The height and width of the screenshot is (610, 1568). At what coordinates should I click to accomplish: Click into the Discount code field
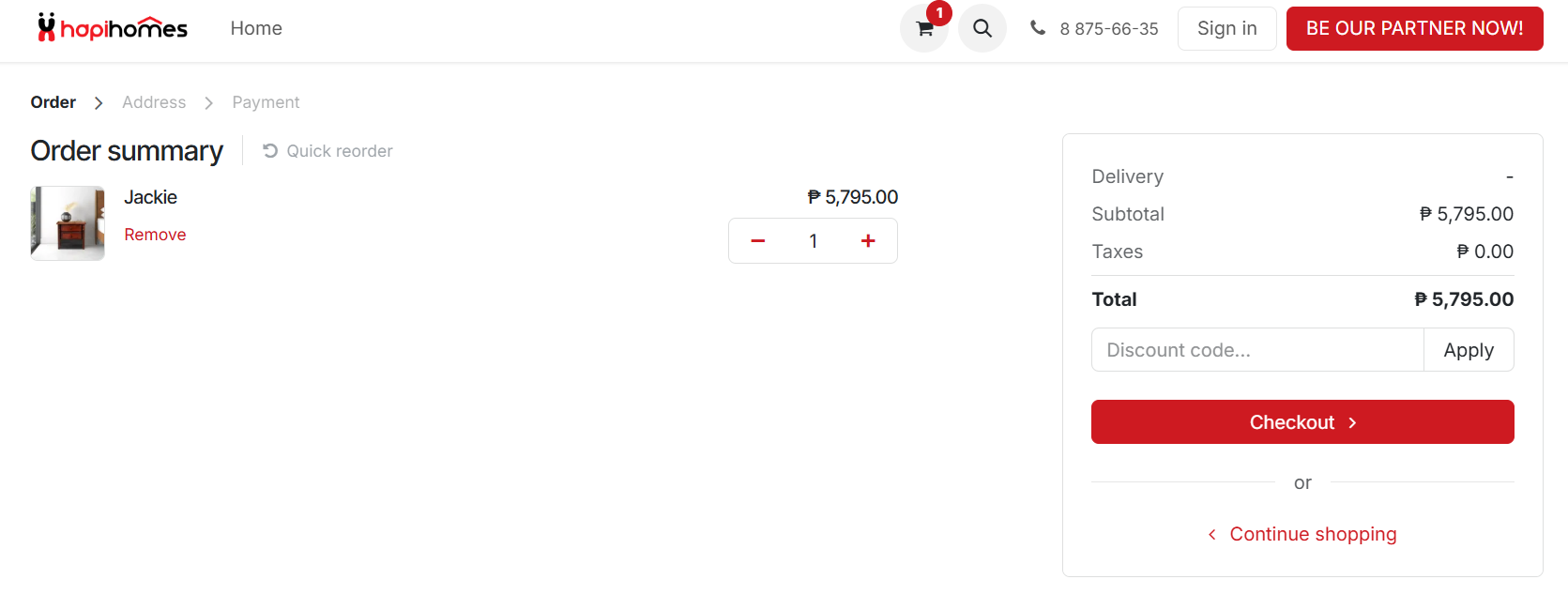pos(1257,350)
